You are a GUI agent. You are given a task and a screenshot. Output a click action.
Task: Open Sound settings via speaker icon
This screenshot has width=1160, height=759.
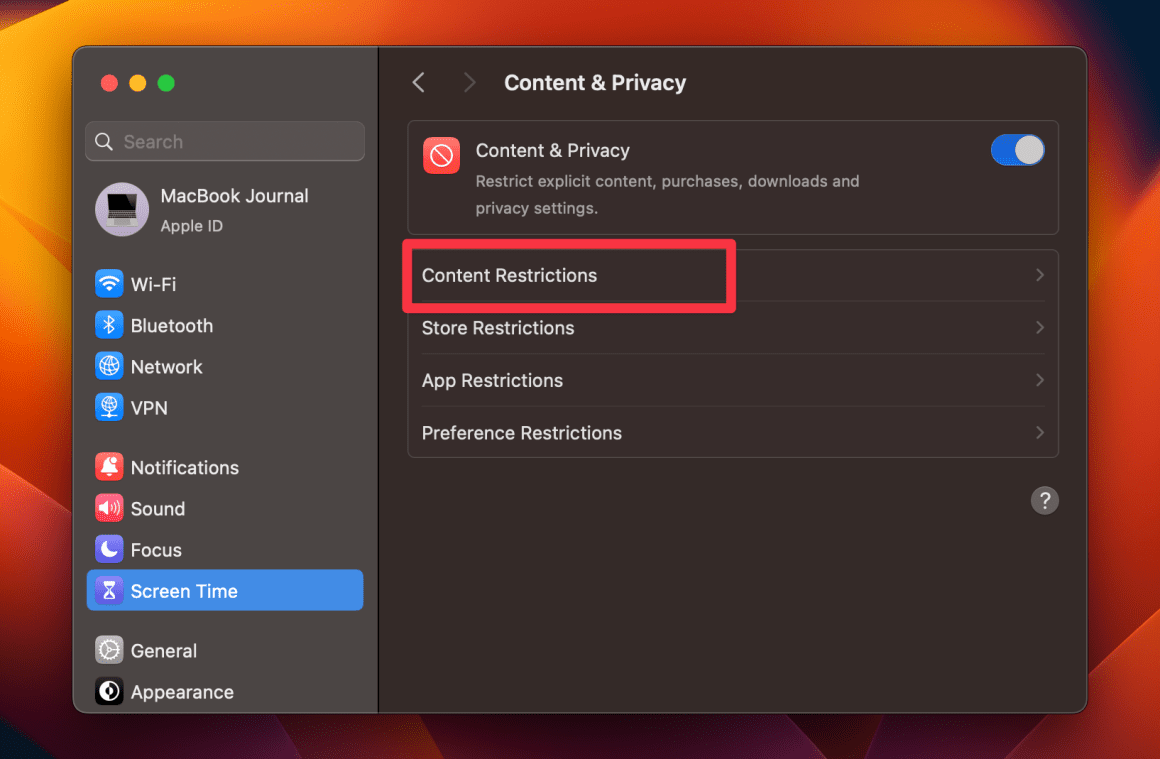109,508
